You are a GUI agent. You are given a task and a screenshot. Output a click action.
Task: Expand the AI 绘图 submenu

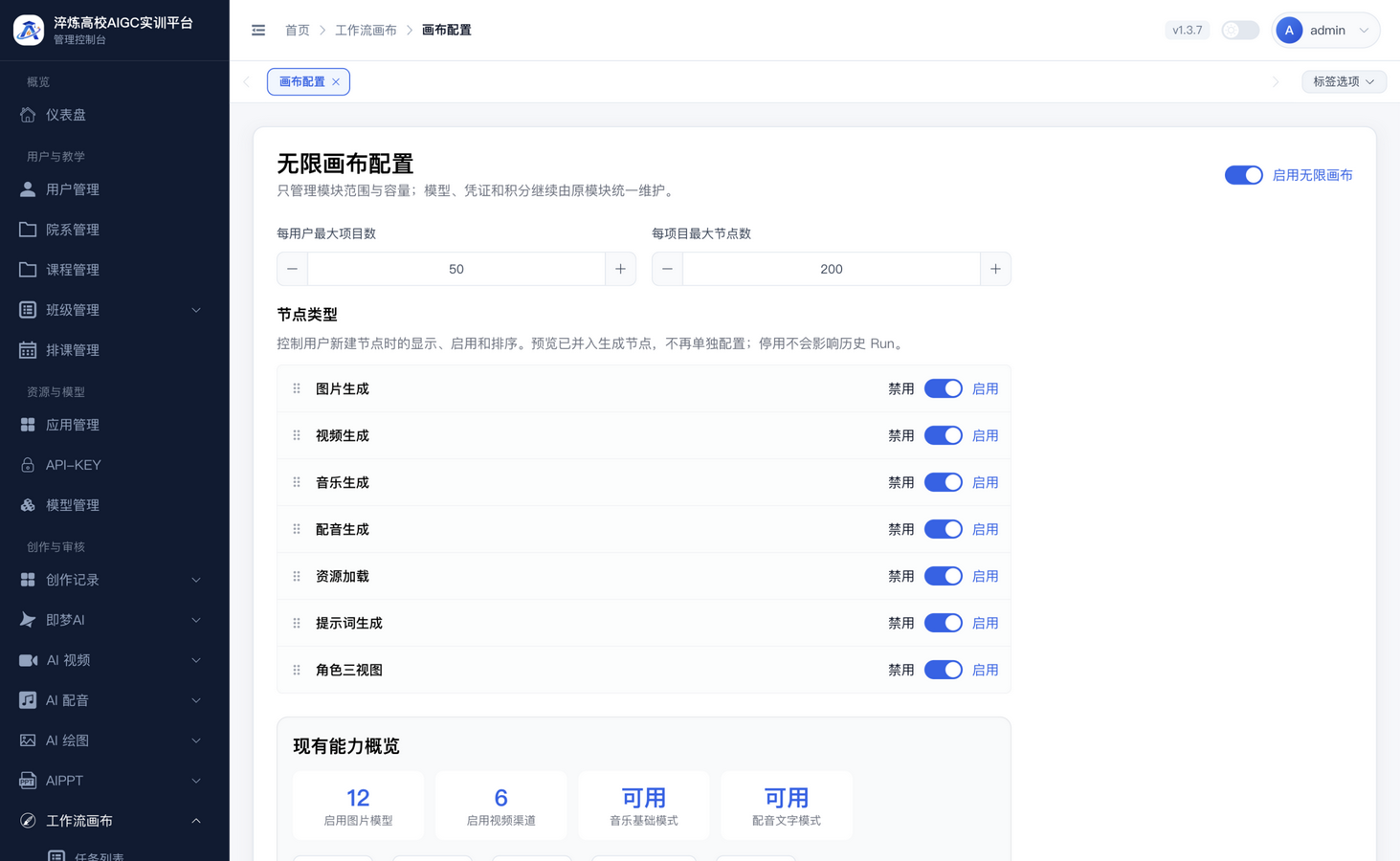point(196,740)
